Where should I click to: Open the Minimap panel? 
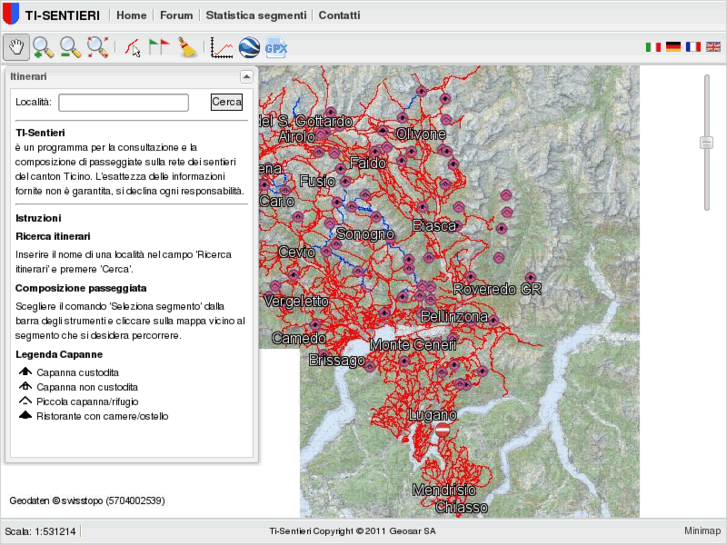701,531
